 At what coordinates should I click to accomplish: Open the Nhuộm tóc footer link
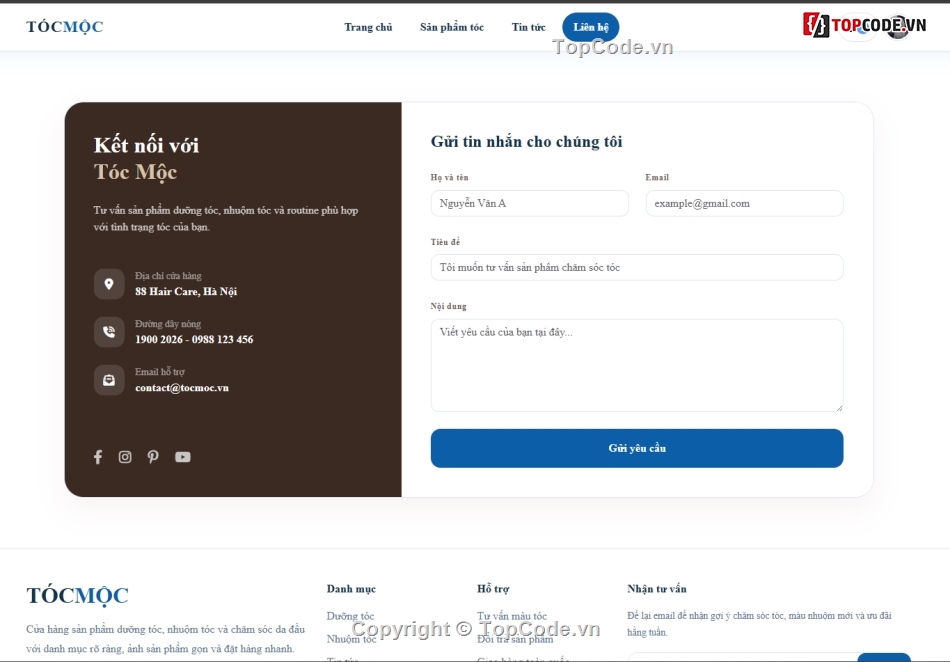(x=351, y=639)
